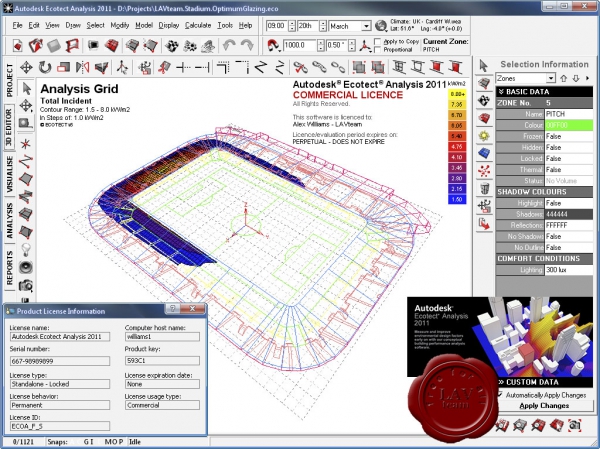The image size is (600, 449).
Task: Open the Draw menu
Action: pos(73,25)
